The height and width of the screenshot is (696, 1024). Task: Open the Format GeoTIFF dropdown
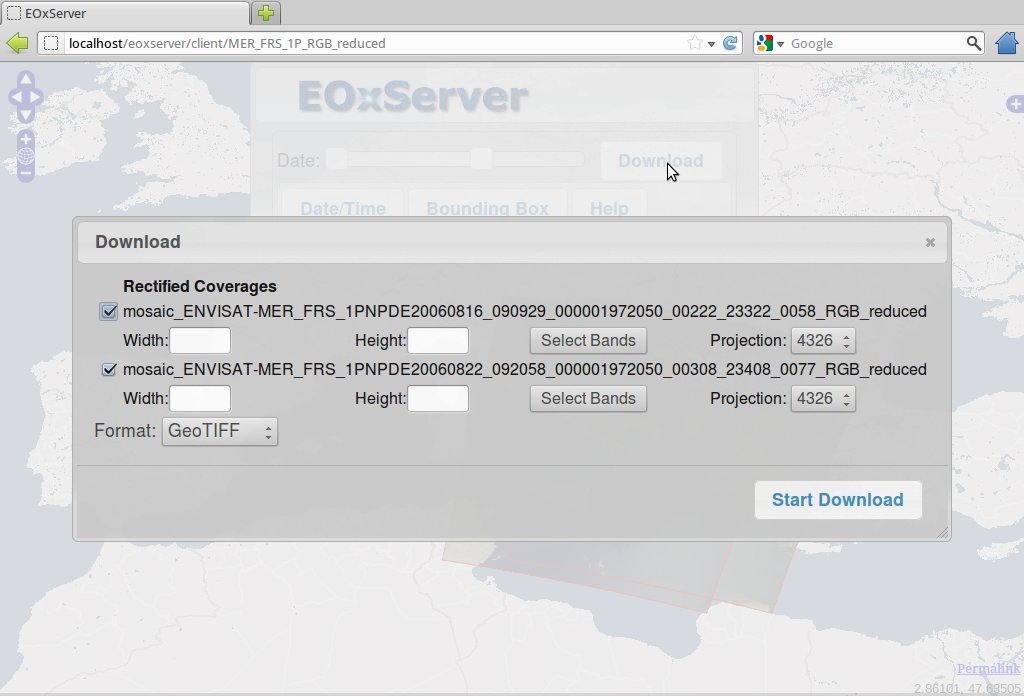pos(219,432)
